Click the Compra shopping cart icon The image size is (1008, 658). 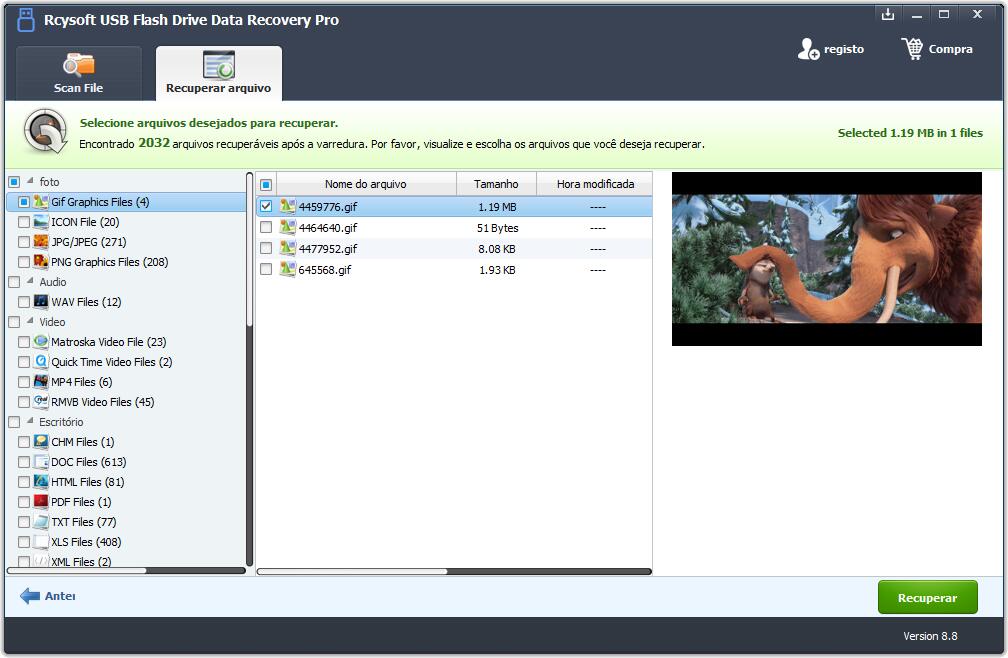[912, 49]
